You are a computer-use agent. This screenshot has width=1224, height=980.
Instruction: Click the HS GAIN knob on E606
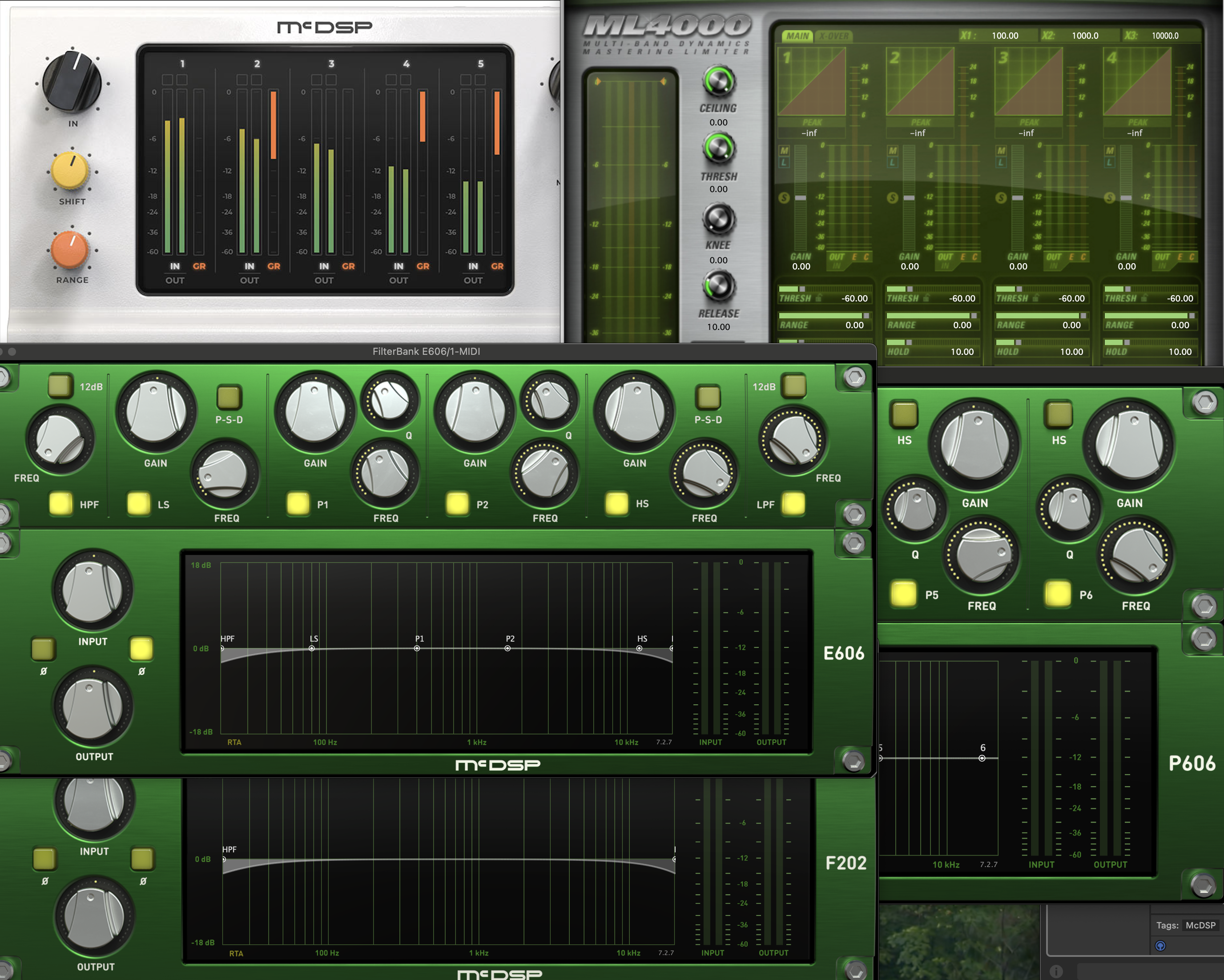tap(635, 411)
